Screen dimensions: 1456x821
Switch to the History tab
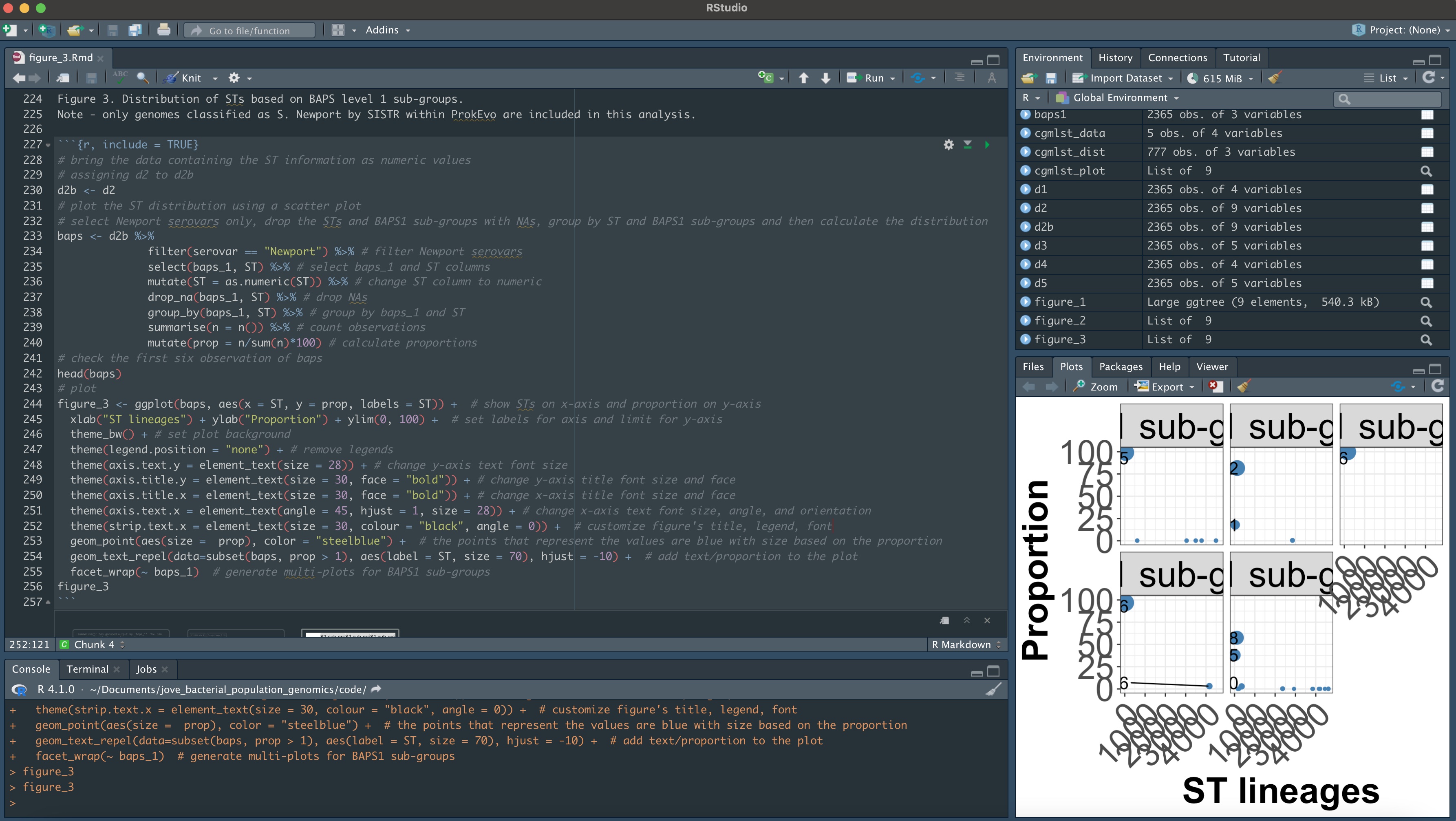1114,57
